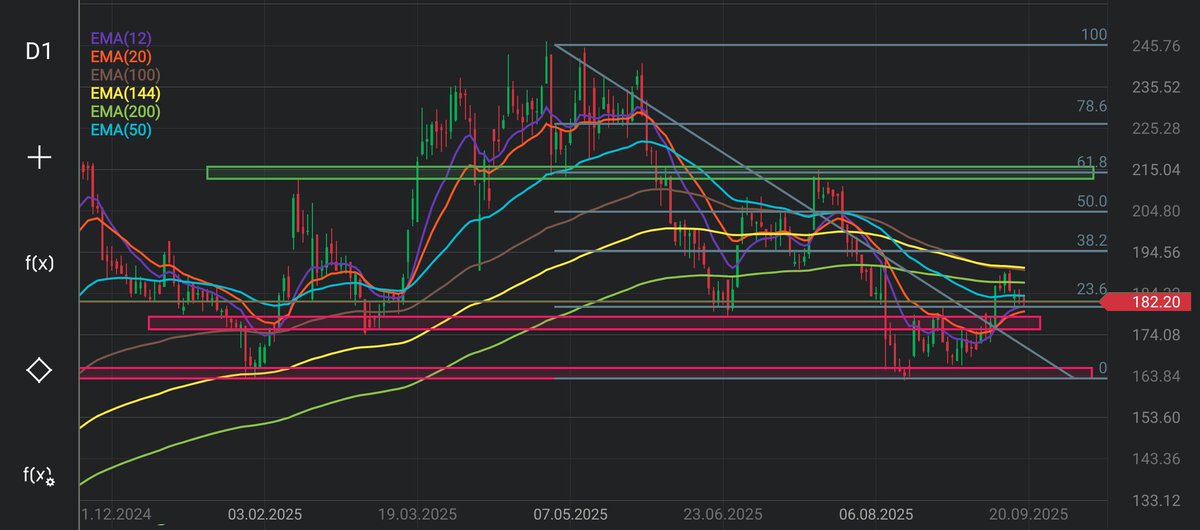
Task: Select the EMA(100) indicator label
Action: click(x=125, y=74)
